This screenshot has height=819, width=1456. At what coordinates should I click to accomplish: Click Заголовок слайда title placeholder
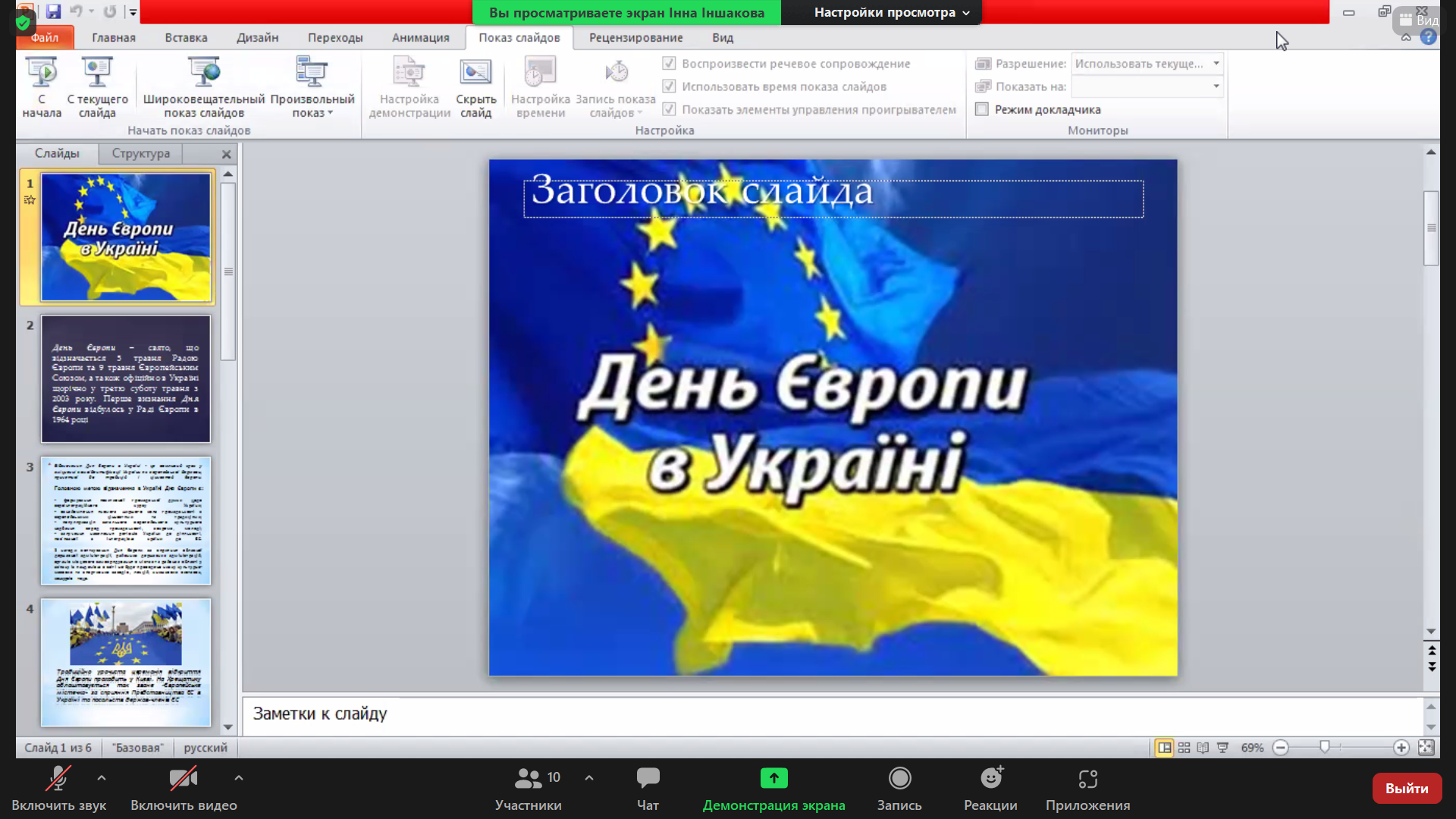point(833,199)
